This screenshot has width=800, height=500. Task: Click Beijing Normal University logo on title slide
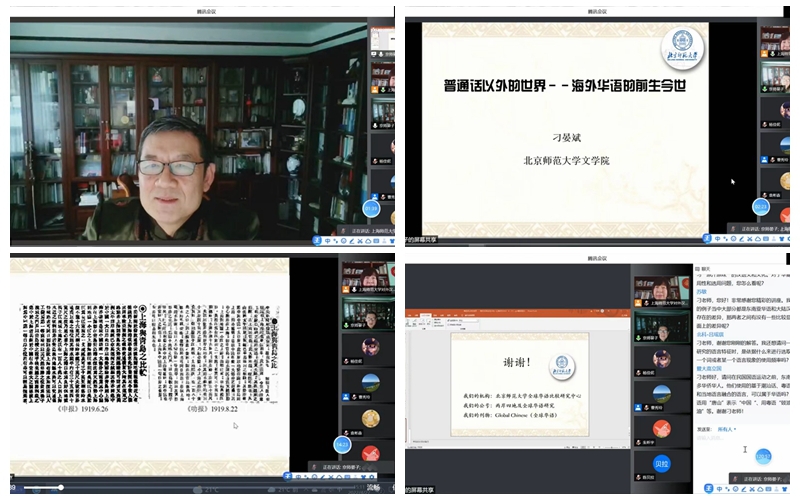pos(685,42)
